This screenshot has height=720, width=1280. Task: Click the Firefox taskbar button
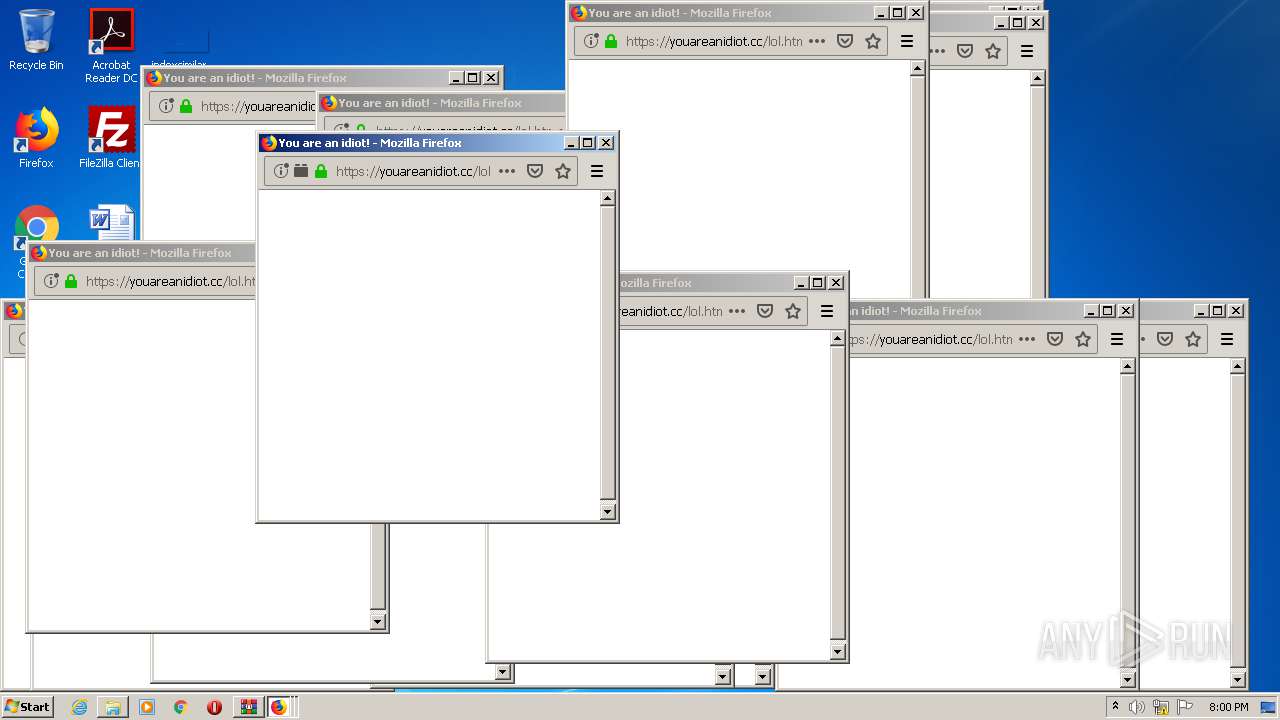pos(279,707)
